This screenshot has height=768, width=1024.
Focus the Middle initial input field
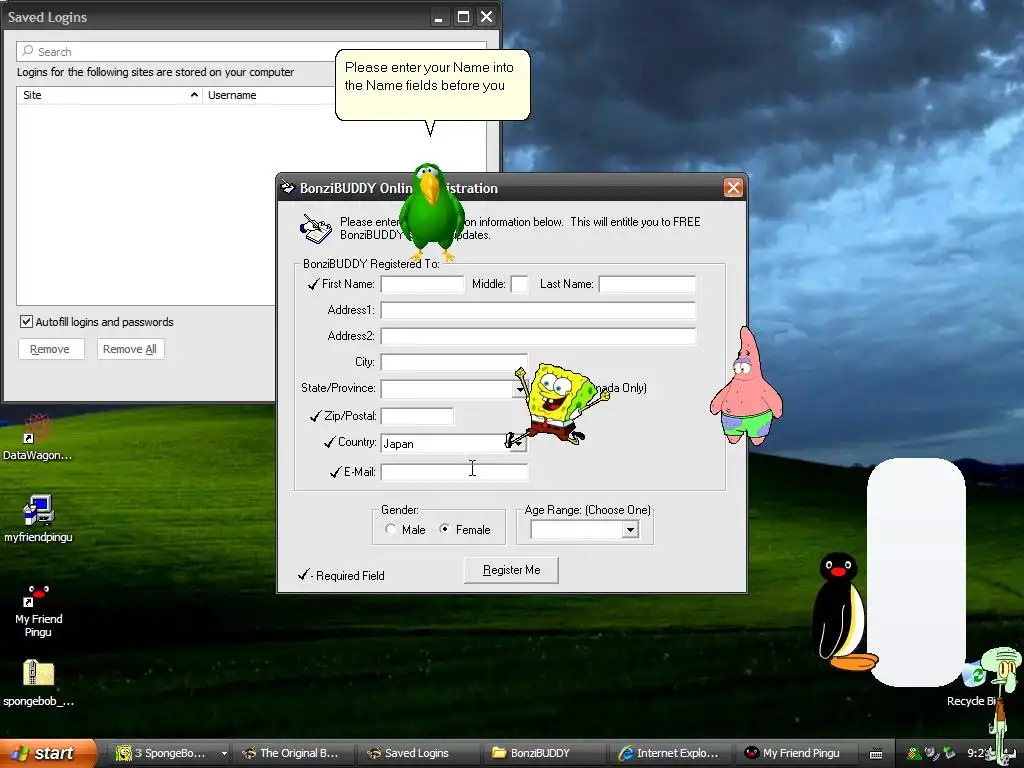[520, 284]
